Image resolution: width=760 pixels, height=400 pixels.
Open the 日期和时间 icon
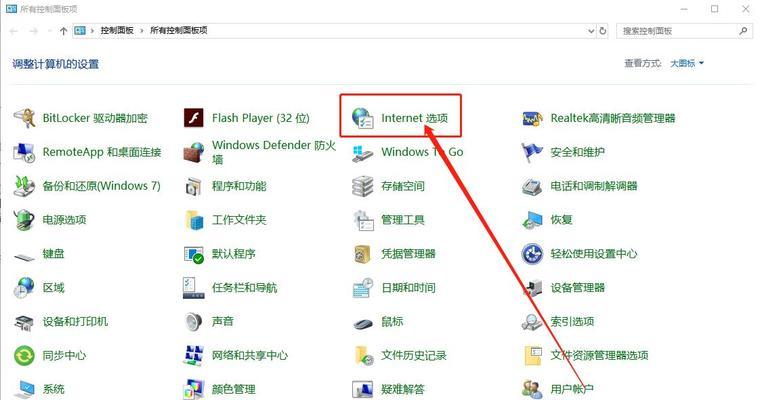click(x=363, y=288)
